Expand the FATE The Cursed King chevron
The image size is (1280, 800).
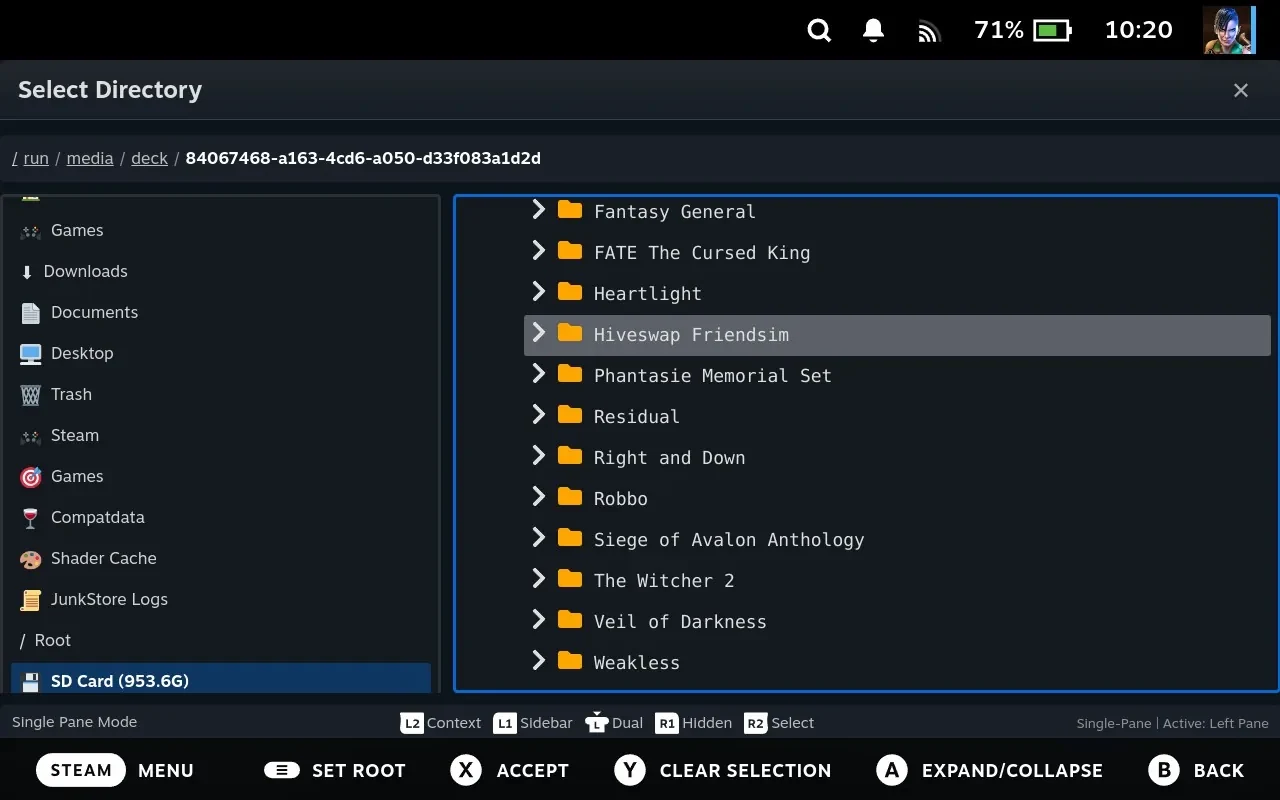pyautogui.click(x=539, y=250)
